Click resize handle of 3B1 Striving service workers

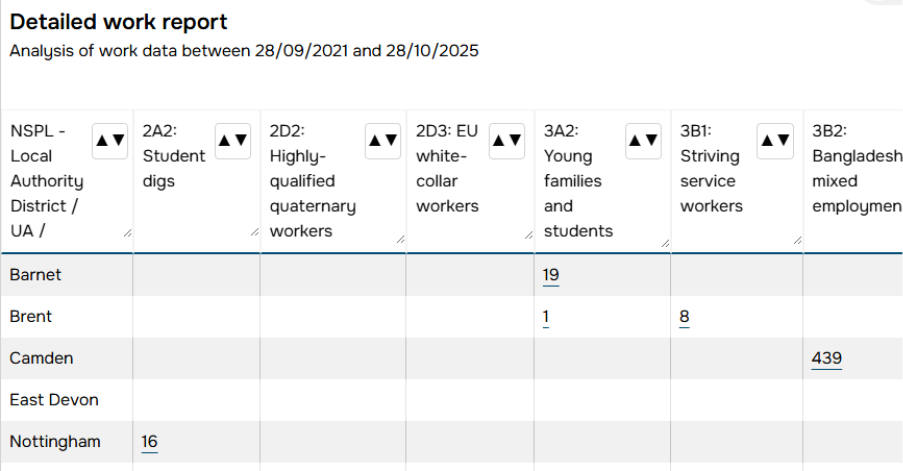click(797, 240)
